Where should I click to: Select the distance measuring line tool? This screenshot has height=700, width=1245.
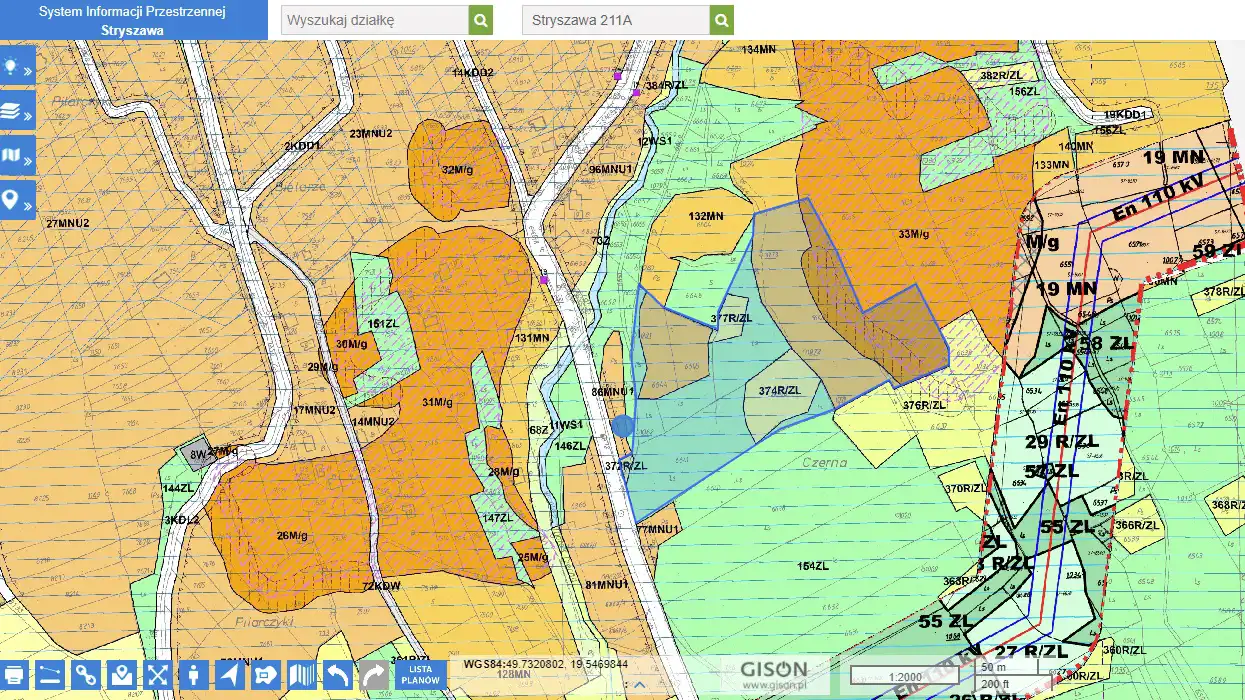click(x=50, y=675)
